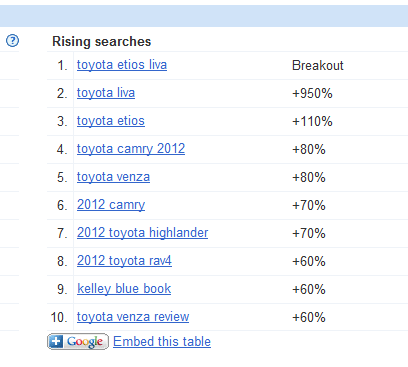Click the blue question mark help icon
Viewport: 408px width, 367px height.
[x=13, y=41]
